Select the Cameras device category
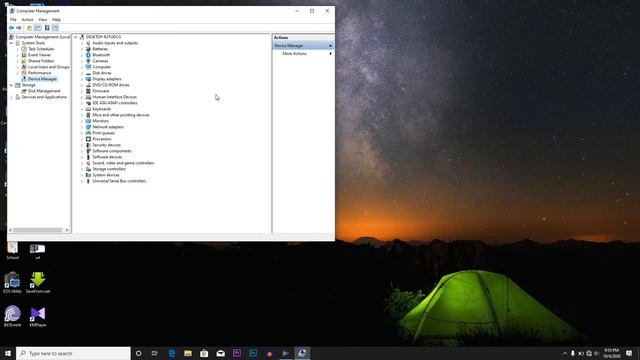The image size is (640, 360). pos(100,61)
